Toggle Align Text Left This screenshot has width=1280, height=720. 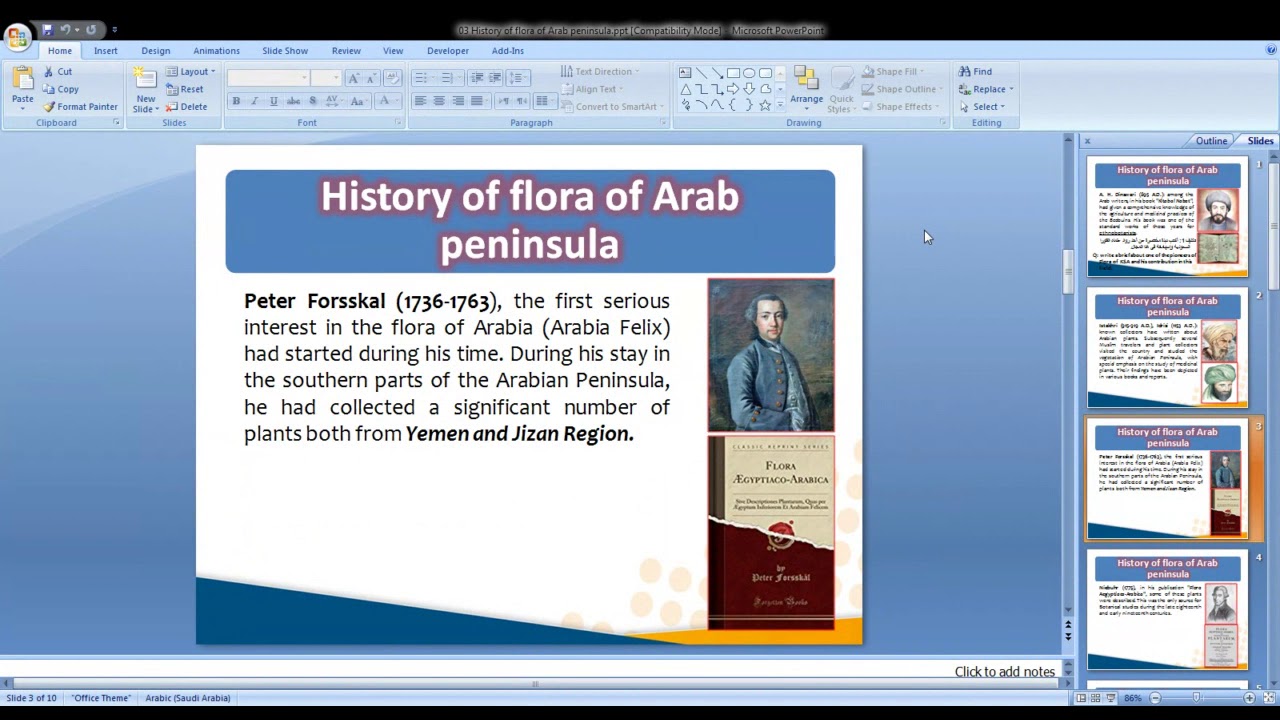tap(420, 101)
